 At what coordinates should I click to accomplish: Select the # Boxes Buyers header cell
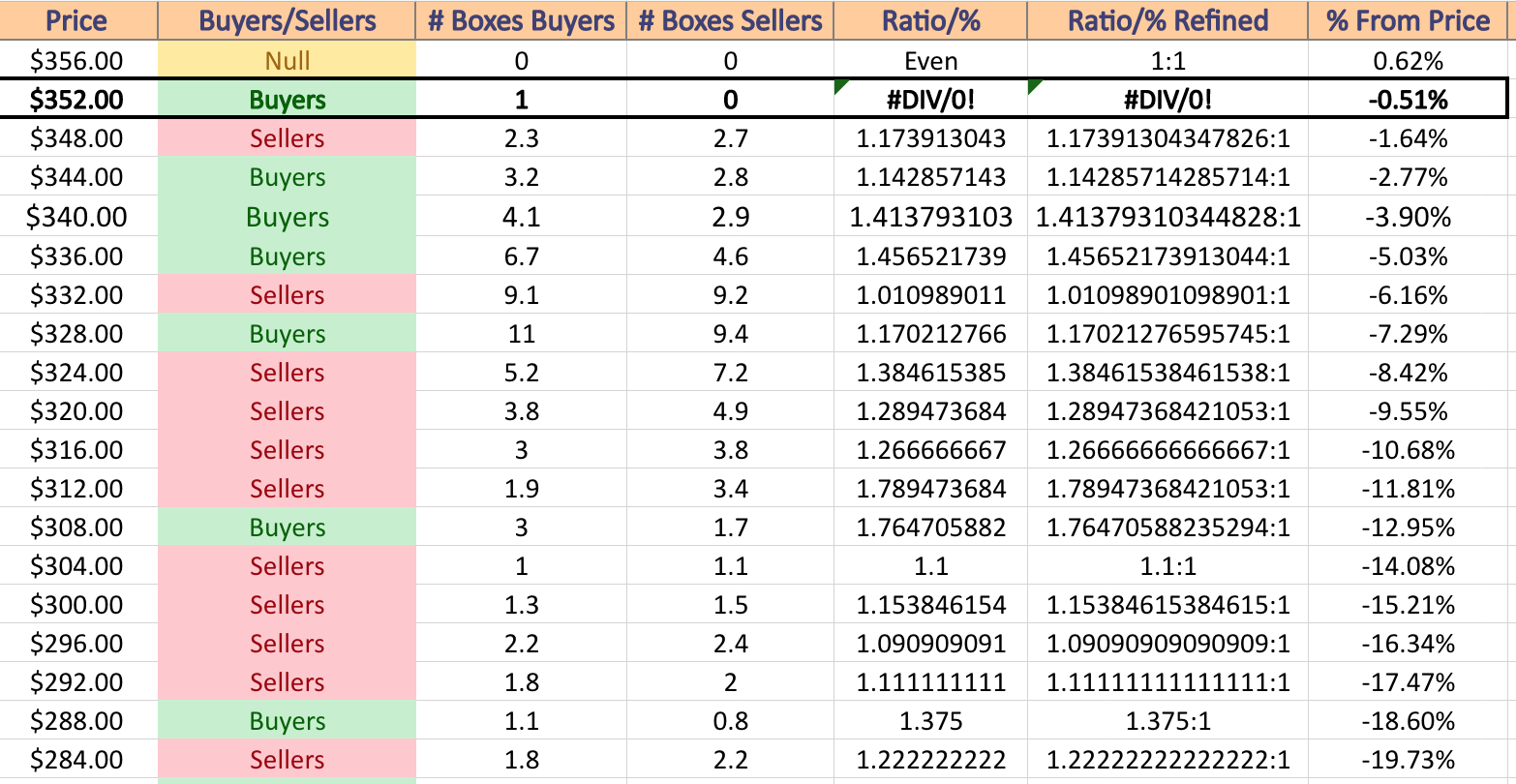pyautogui.click(x=521, y=20)
